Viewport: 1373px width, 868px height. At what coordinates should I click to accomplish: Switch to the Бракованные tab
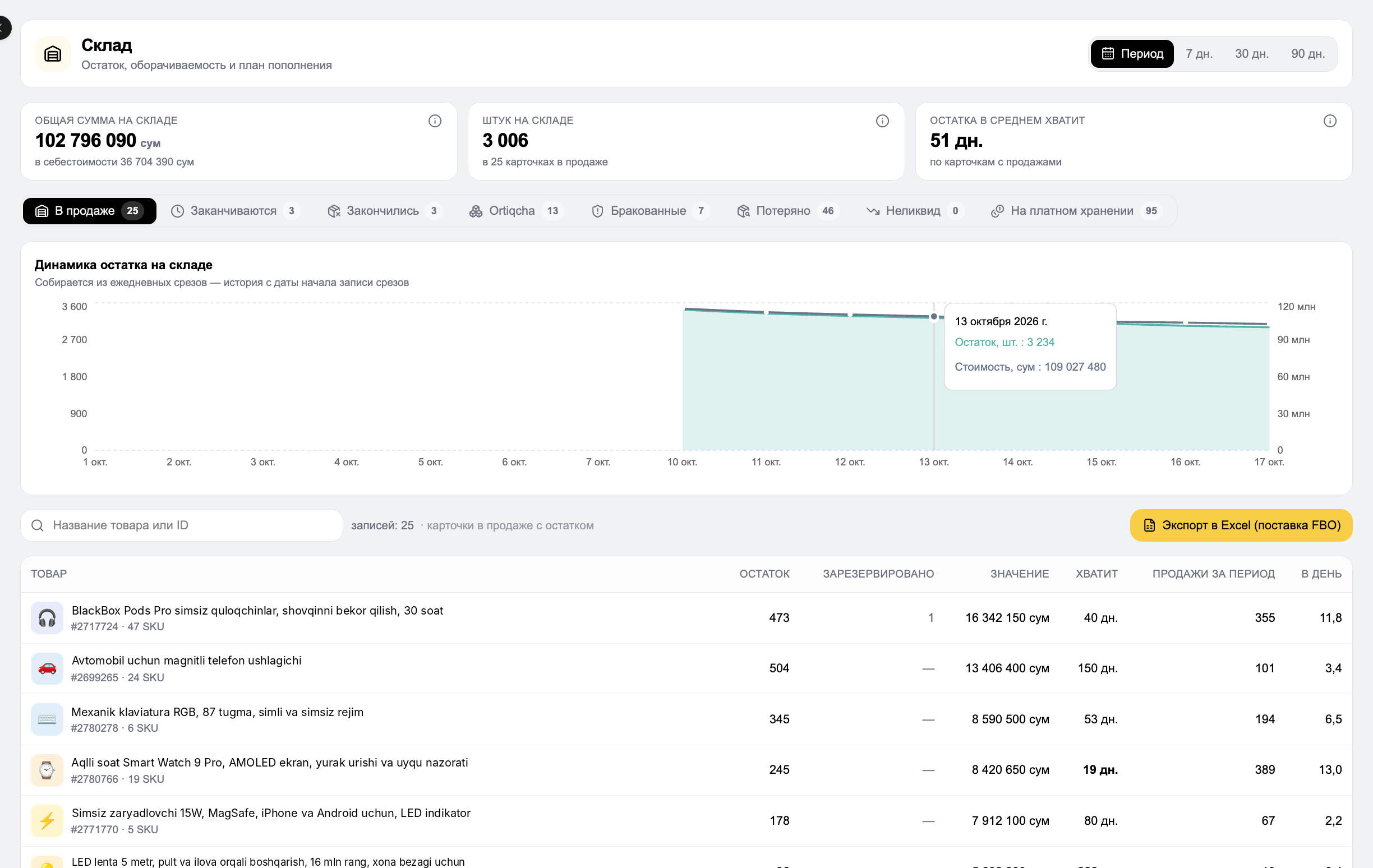[x=650, y=211]
